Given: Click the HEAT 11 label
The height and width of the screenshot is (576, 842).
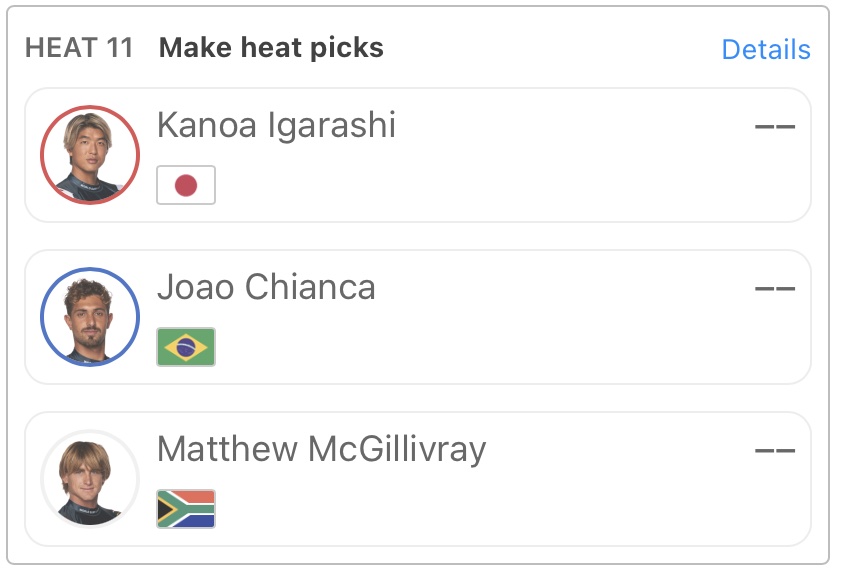Looking at the screenshot, I should [x=79, y=48].
